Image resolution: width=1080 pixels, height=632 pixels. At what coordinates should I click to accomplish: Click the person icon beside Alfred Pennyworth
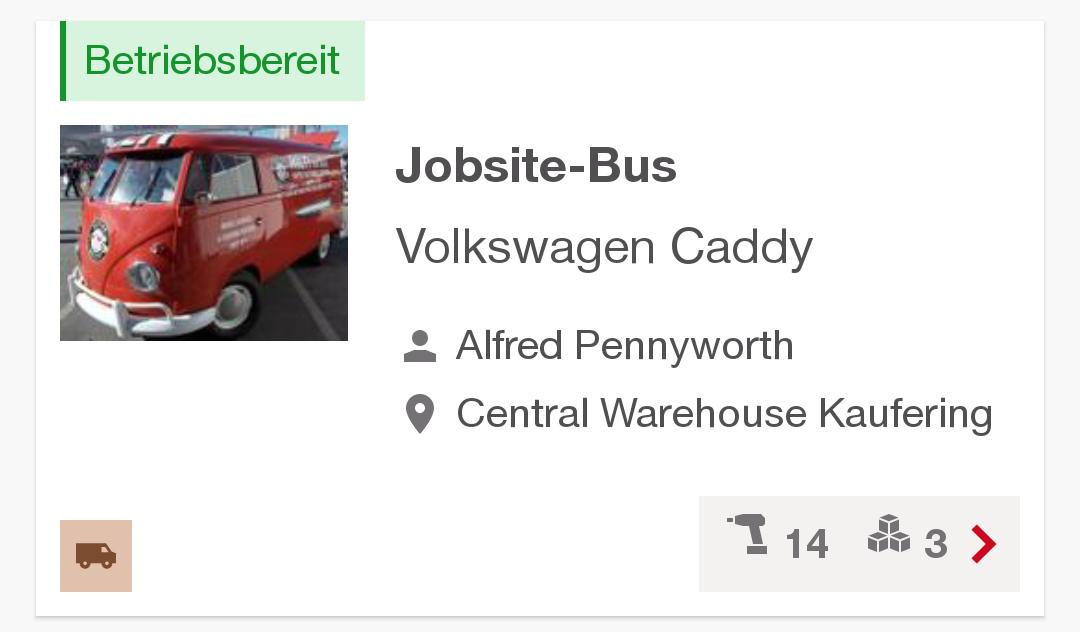click(420, 346)
